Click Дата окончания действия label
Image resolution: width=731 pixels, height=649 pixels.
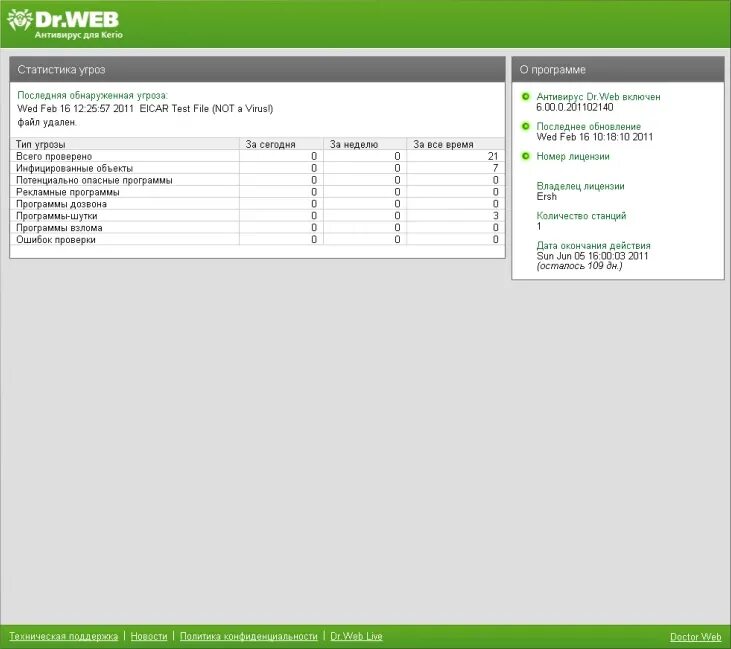pyautogui.click(x=593, y=245)
